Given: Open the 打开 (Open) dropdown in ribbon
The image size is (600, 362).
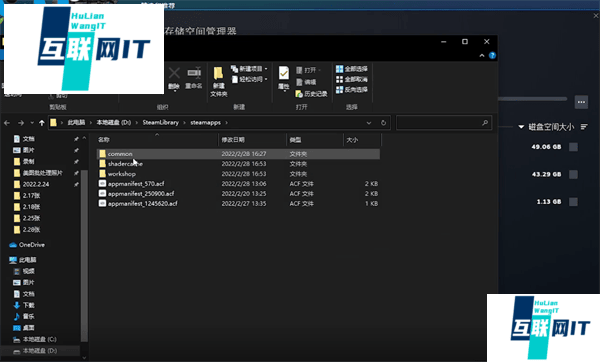Looking at the screenshot, I should click(308, 70).
